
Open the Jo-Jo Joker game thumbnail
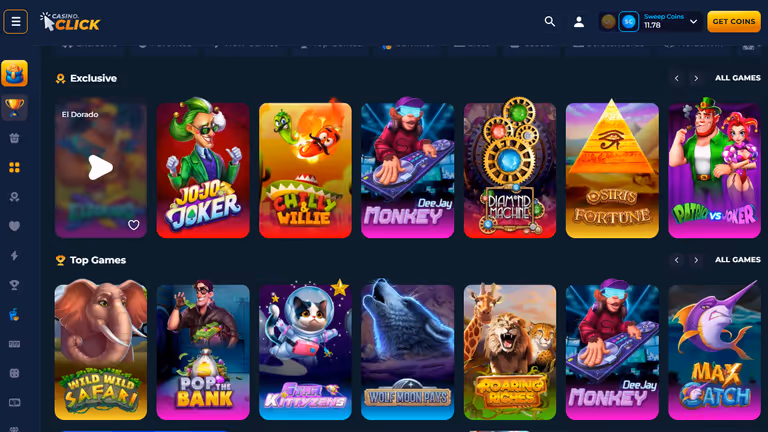(203, 168)
